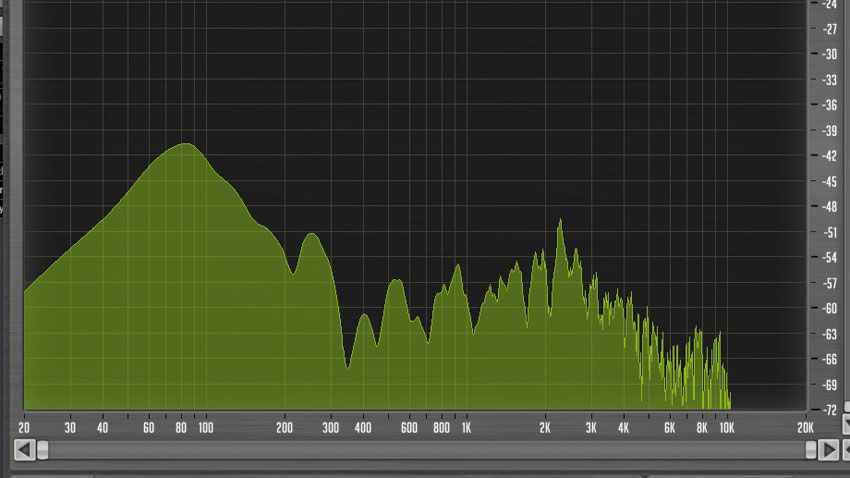Screen dimensions: 850x478
Task: Grab the left handle of horizontal scrollbar
Action: (42, 450)
